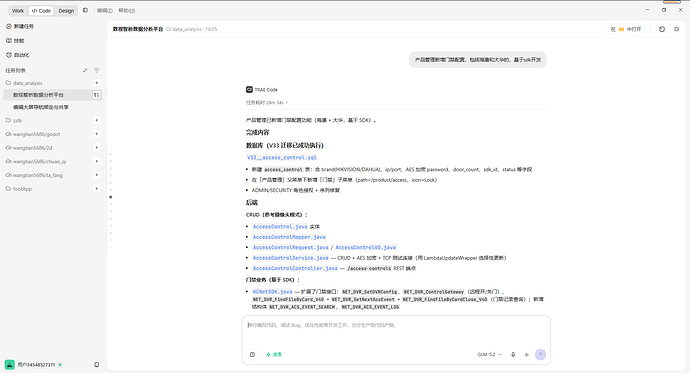Click the round icon at input box left
690x373 pixels.
coord(252,355)
